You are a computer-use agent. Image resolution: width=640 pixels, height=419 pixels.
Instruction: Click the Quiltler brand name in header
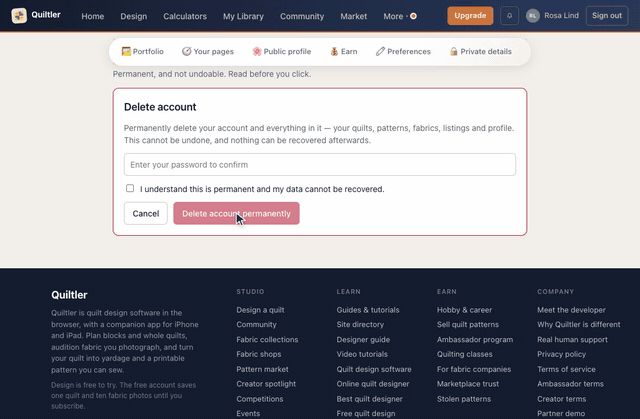coord(46,15)
